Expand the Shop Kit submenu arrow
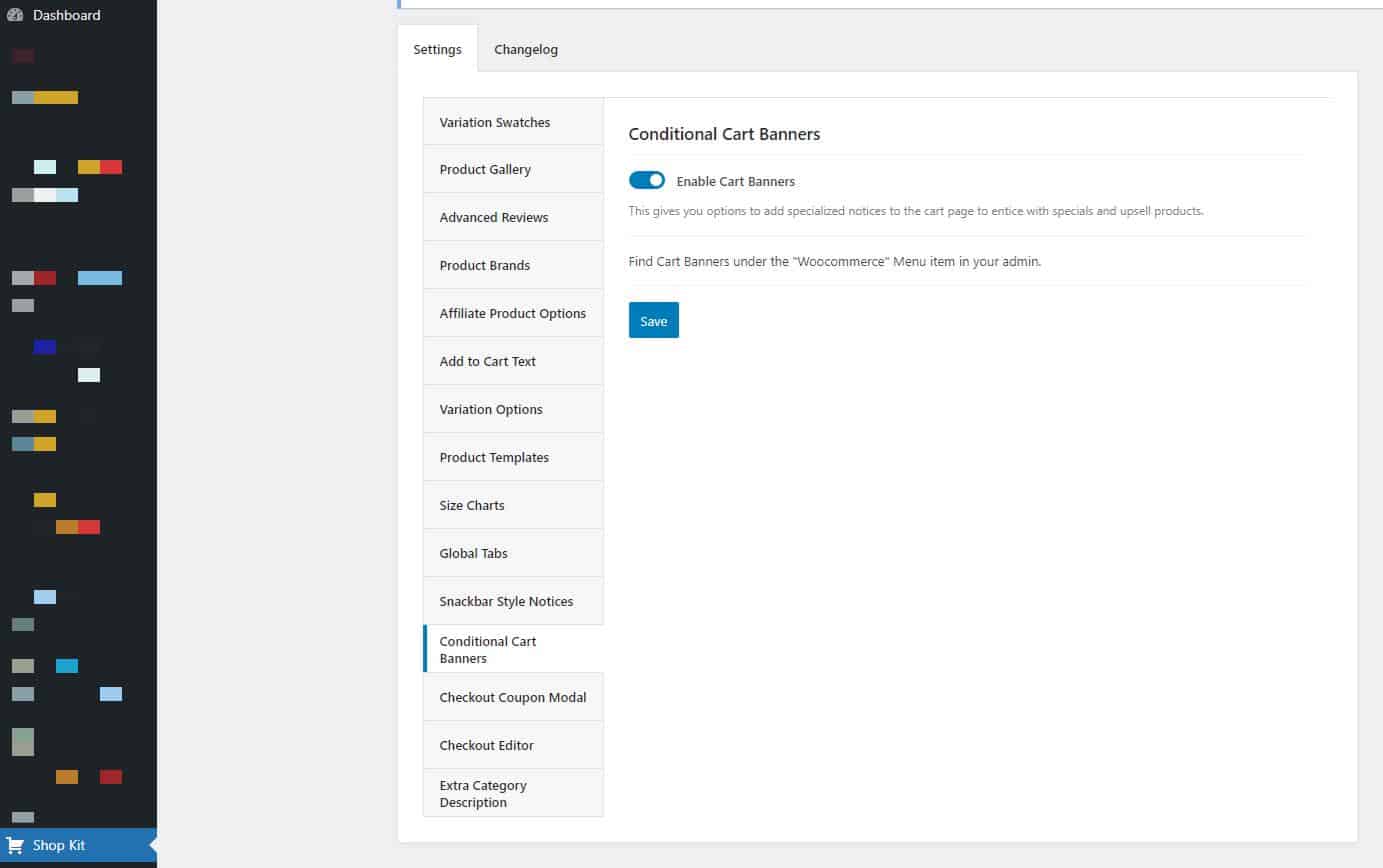This screenshot has height=868, width=1383. pyautogui.click(x=150, y=845)
